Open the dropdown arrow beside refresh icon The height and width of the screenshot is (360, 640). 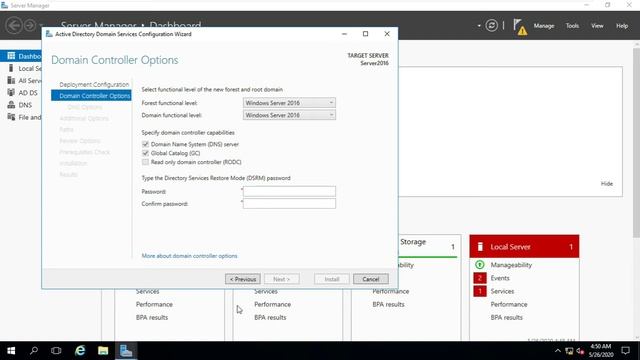pyautogui.click(x=479, y=26)
